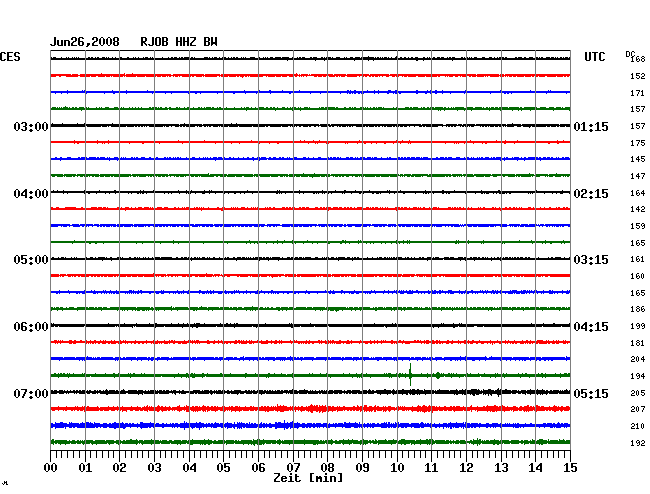
Task: Click the x-axis tick label 11
Action: tap(431, 468)
